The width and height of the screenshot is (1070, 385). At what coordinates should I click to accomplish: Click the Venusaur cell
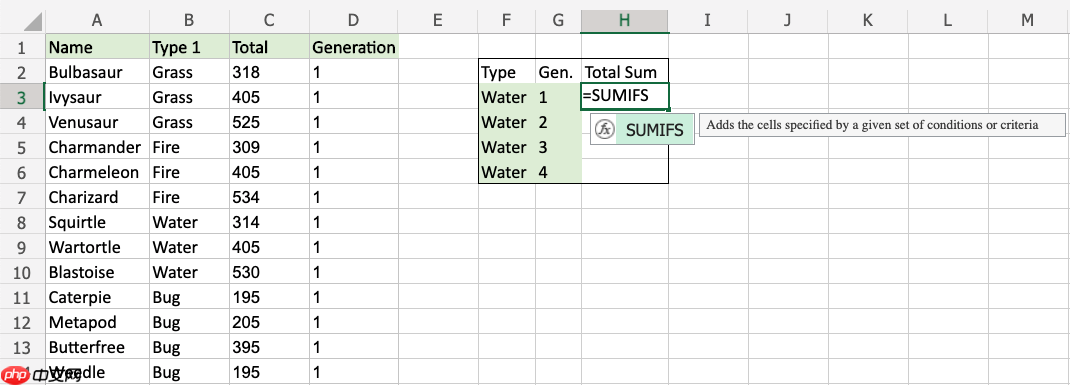click(x=97, y=122)
